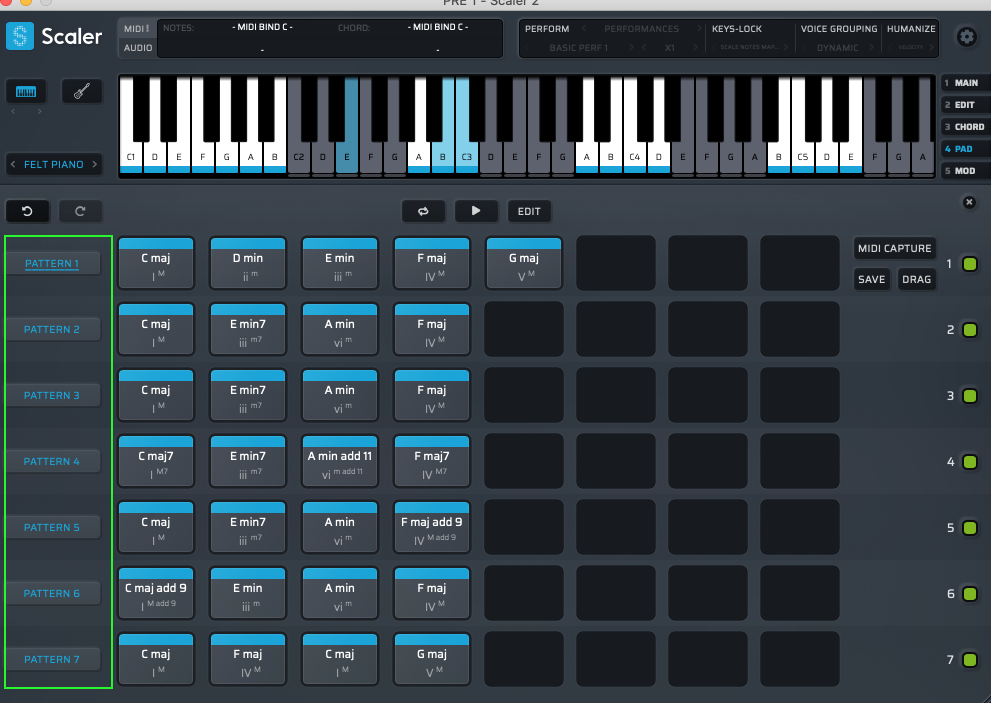Switch to the guitar view icon
The width and height of the screenshot is (991, 703).
(x=82, y=92)
